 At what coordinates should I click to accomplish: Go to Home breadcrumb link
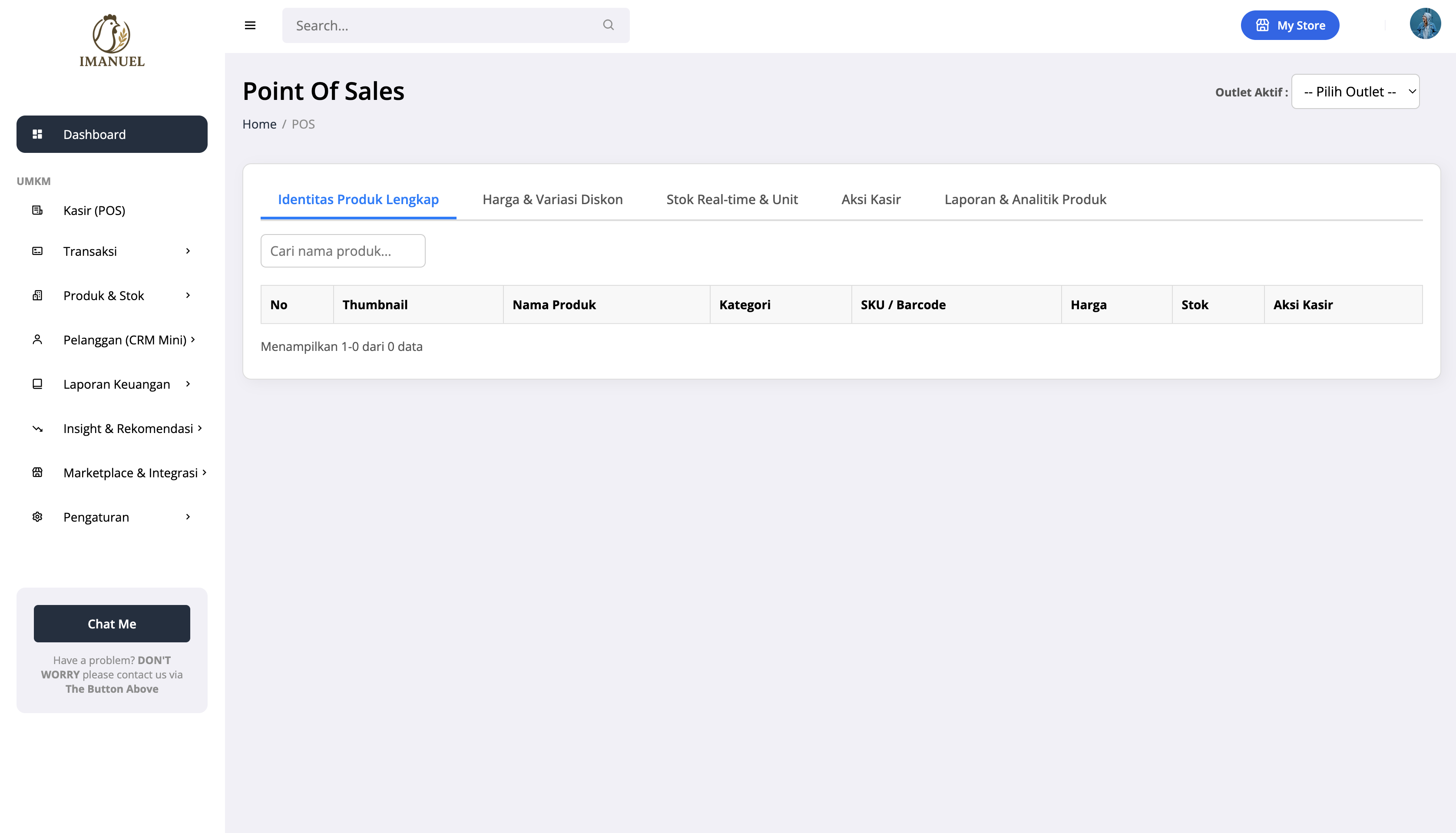(x=259, y=124)
